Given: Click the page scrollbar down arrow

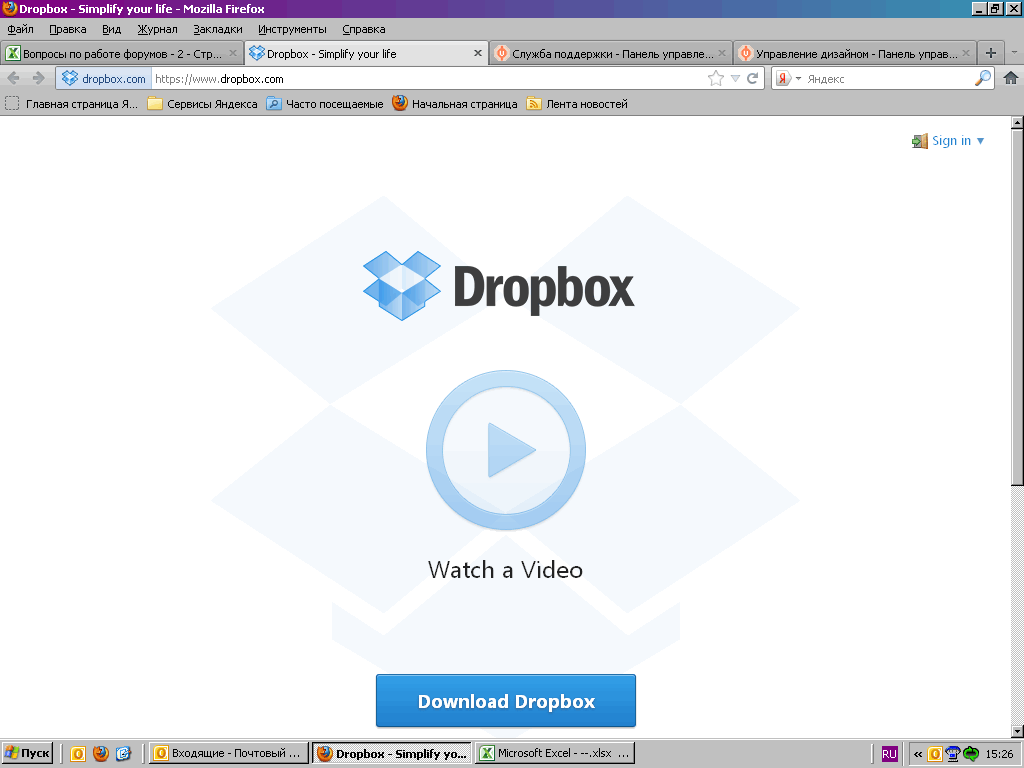Looking at the screenshot, I should 1017,731.
